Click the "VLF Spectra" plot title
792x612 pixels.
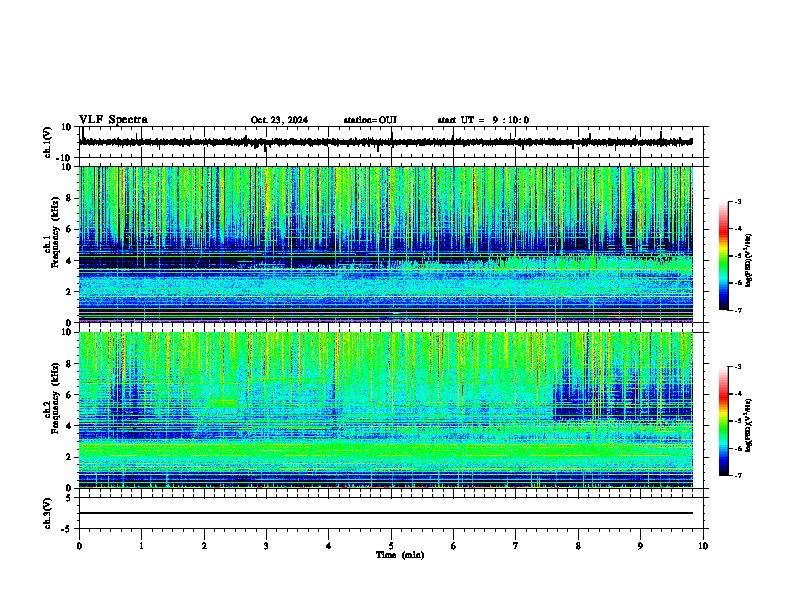113,120
